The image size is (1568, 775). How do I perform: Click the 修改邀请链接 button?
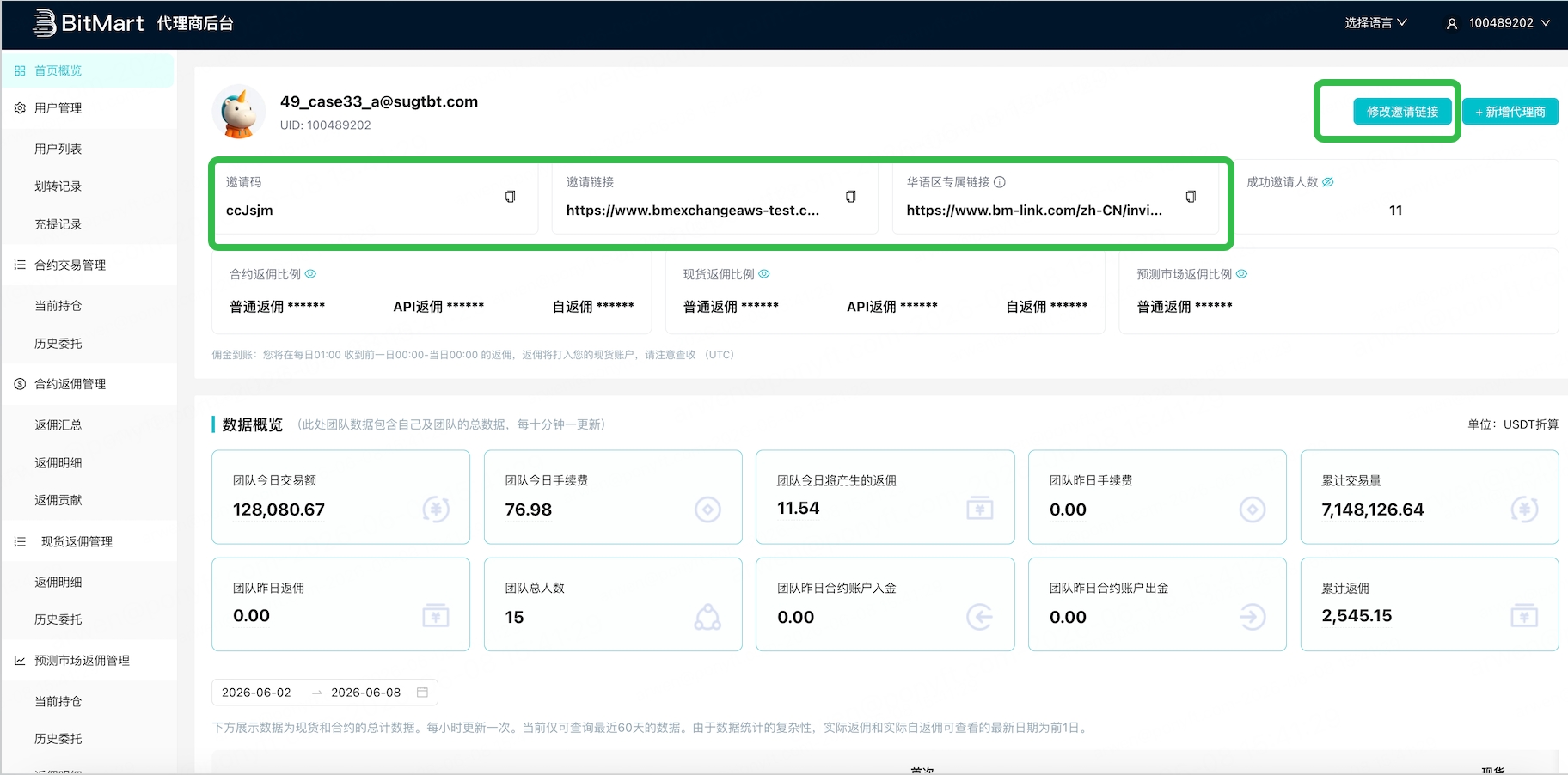(1403, 112)
